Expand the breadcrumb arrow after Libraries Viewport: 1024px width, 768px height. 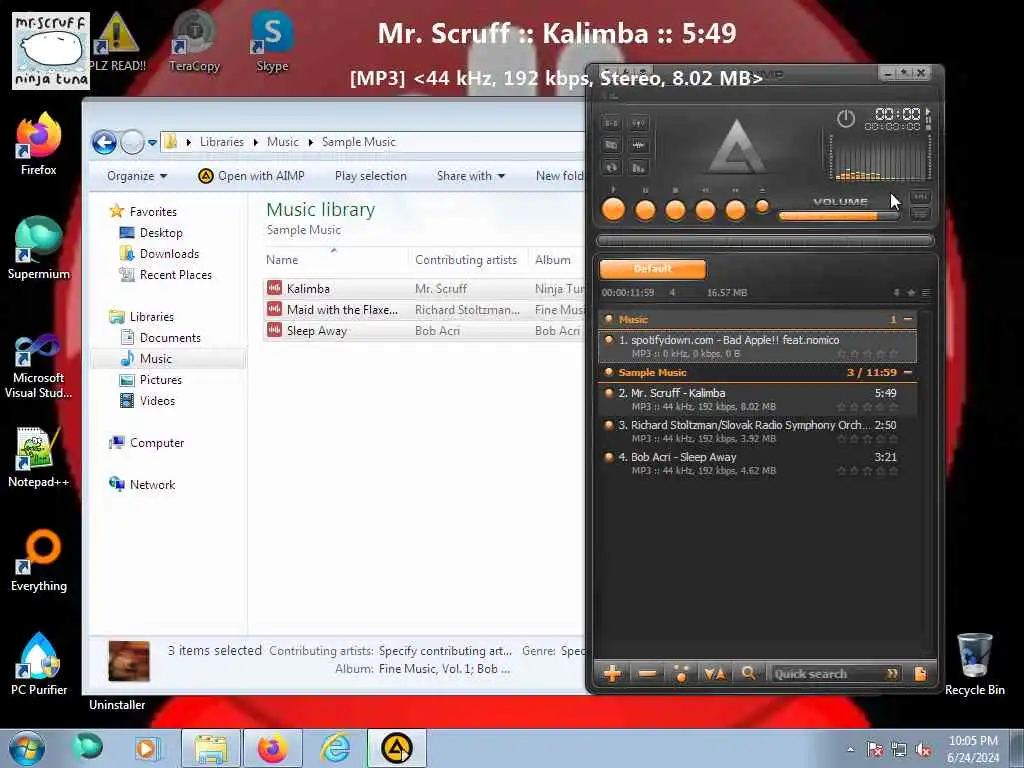tap(255, 142)
